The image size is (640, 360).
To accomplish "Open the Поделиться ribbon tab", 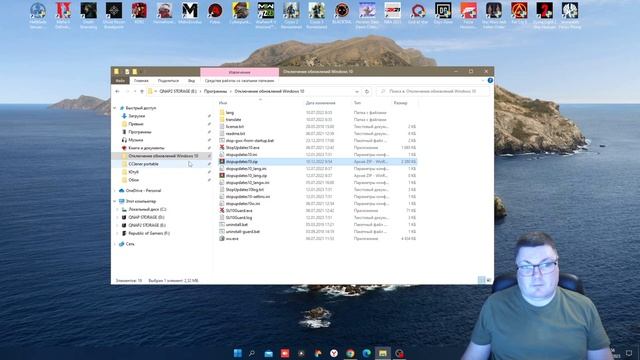I will click(168, 81).
